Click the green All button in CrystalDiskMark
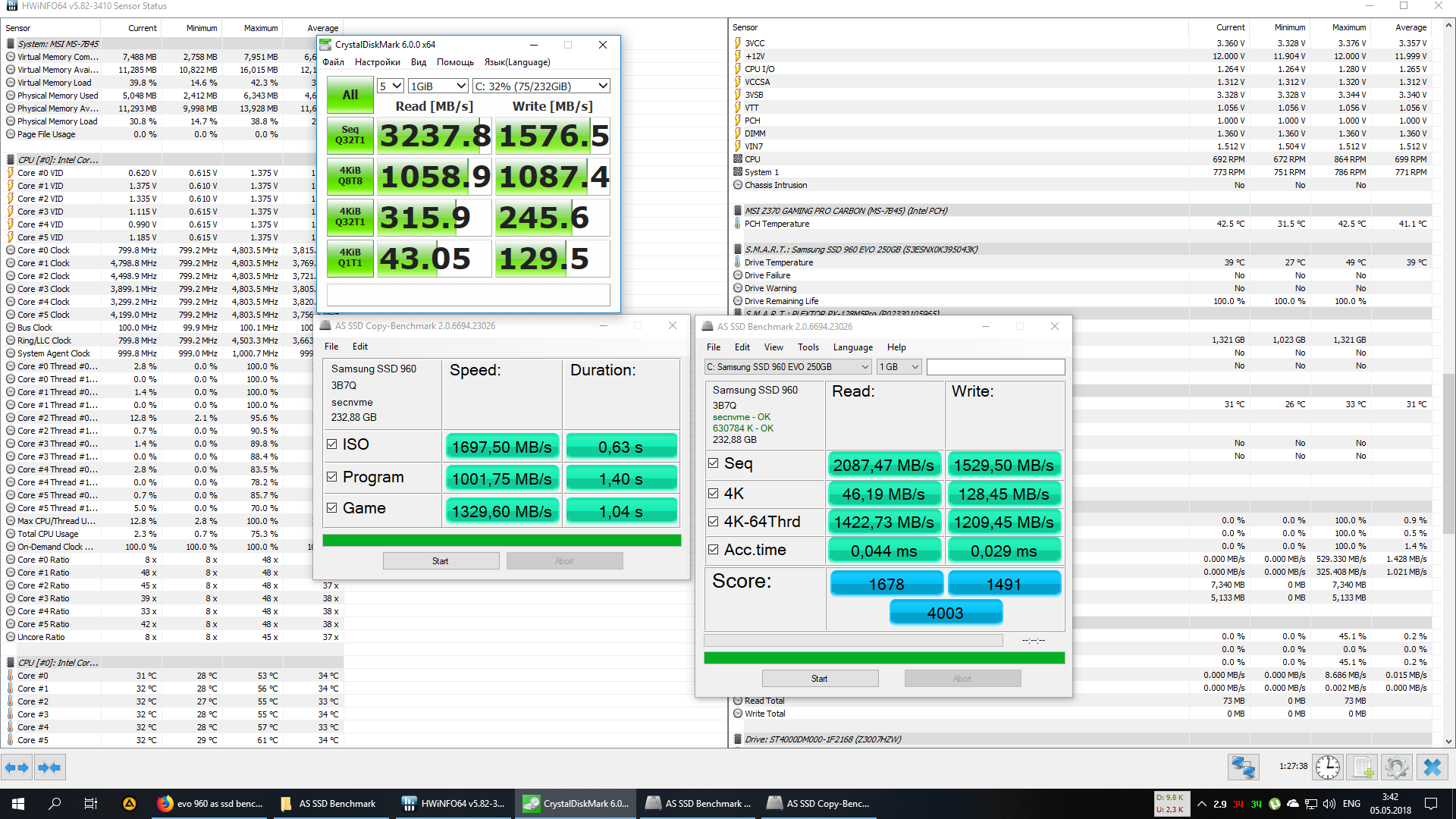The image size is (1456, 819). coord(350,95)
